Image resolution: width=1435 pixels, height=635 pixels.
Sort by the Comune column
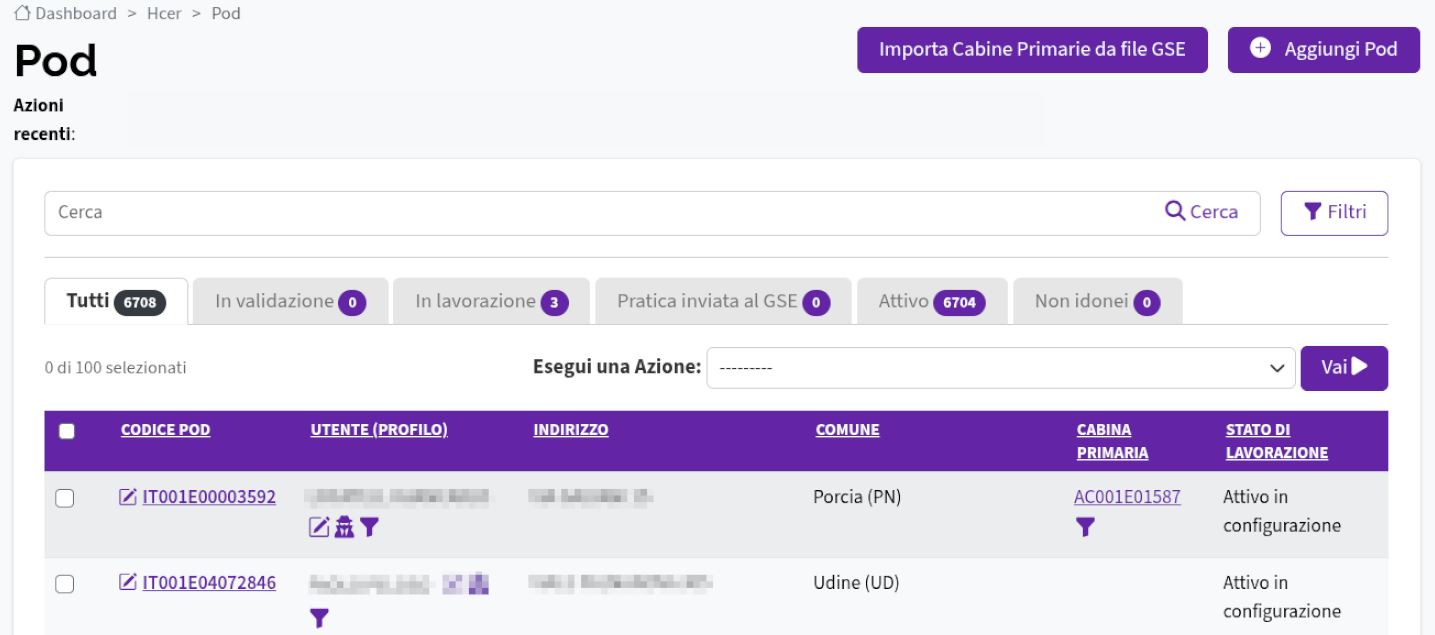pyautogui.click(x=848, y=430)
